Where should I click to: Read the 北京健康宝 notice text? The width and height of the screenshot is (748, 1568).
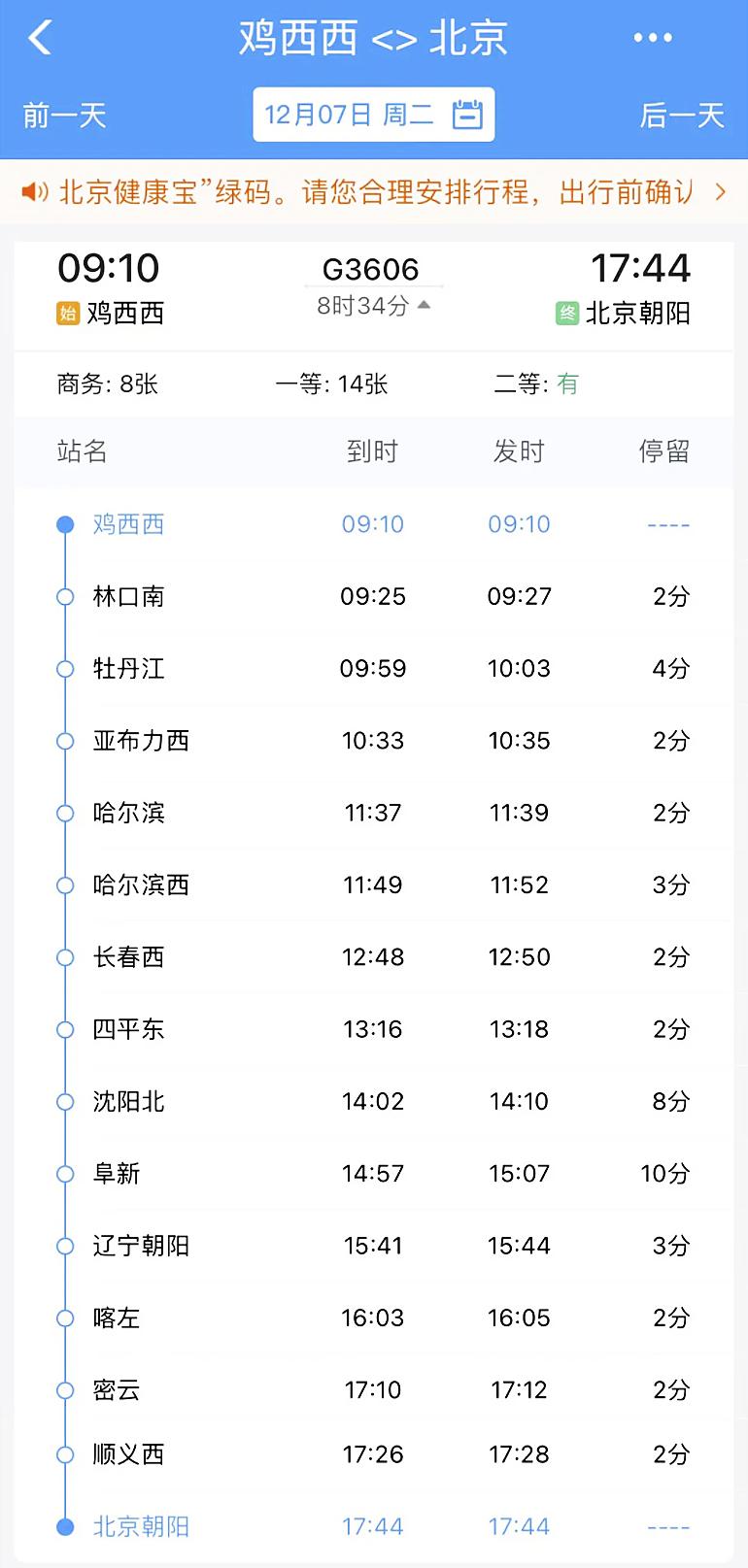tap(374, 192)
